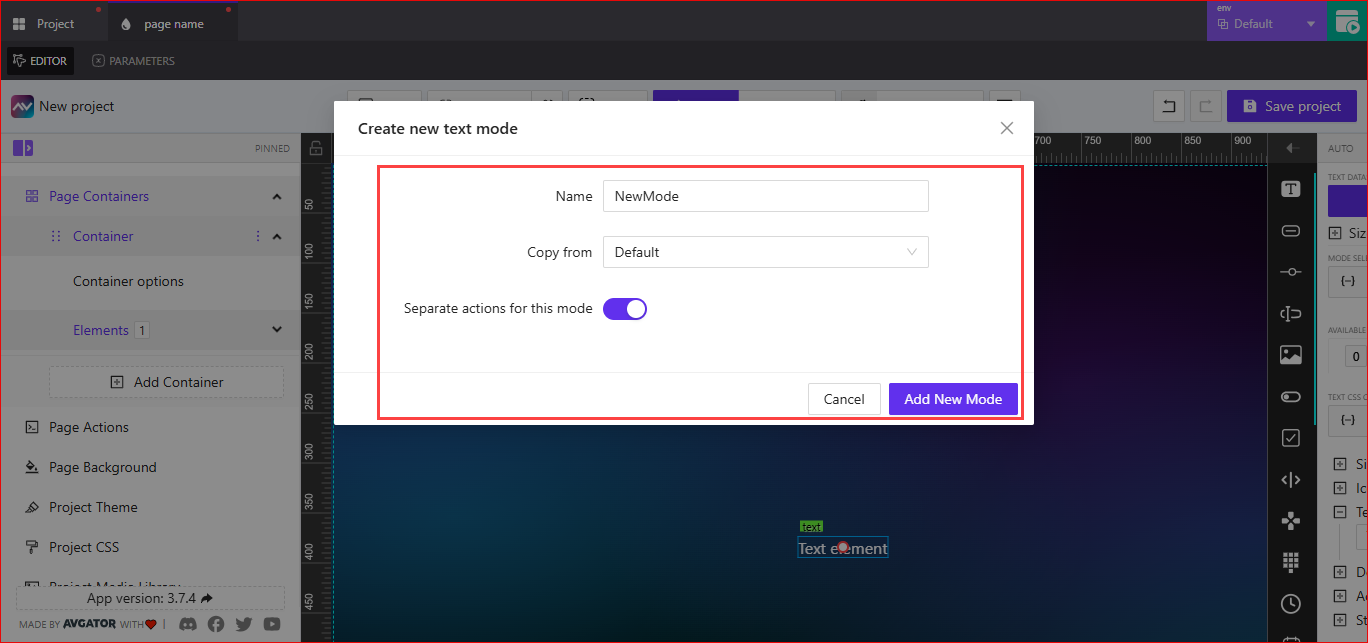The width and height of the screenshot is (1368, 643).
Task: Click the 'Add New Mode' button
Action: point(952,399)
